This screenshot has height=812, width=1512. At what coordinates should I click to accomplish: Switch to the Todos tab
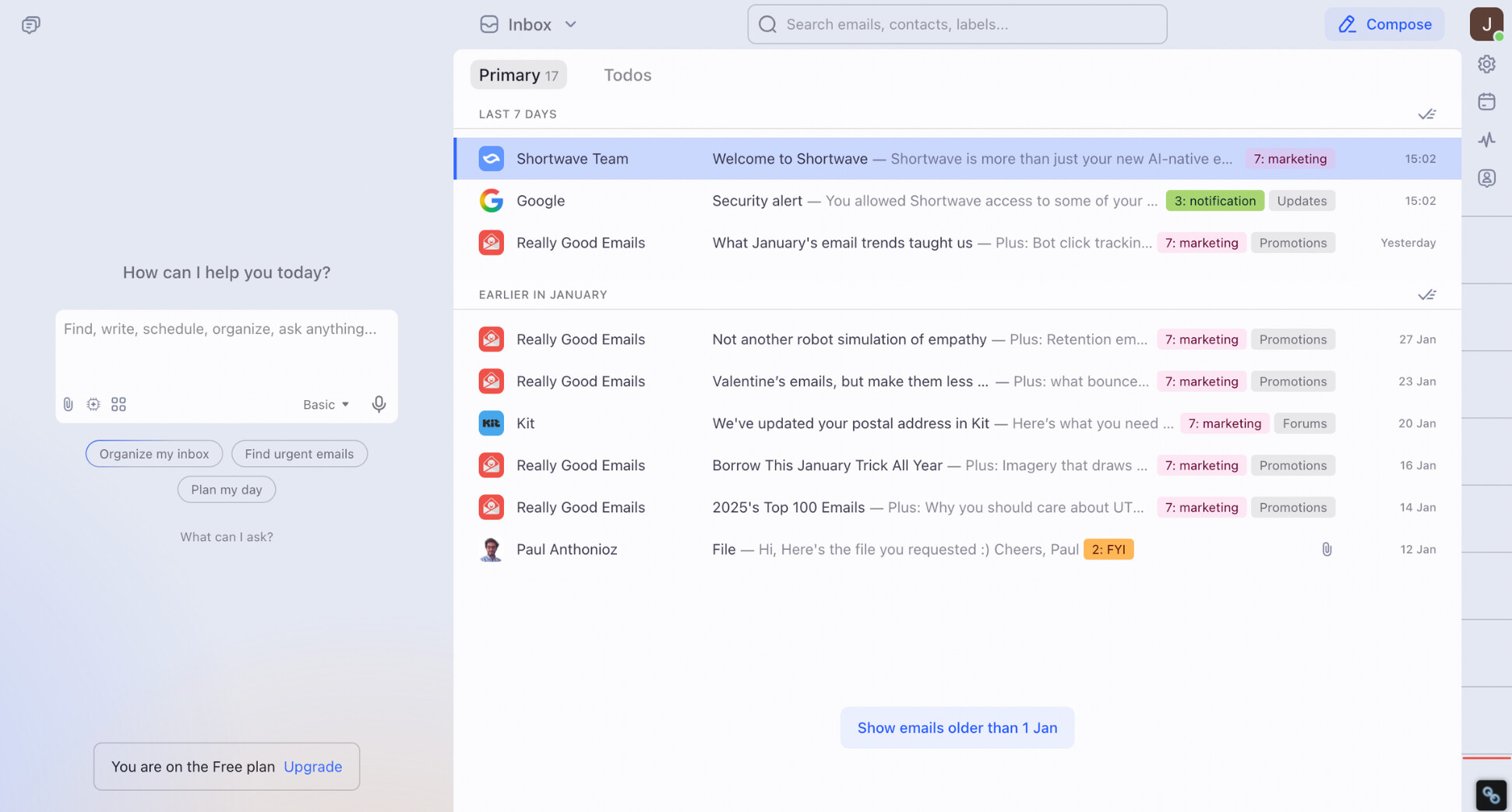tap(627, 75)
